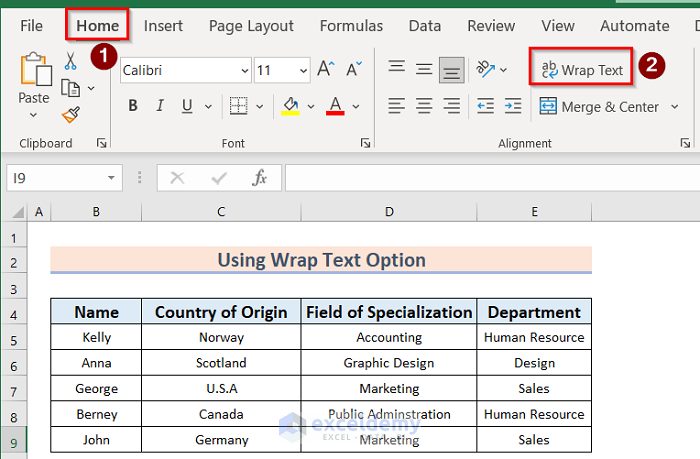Image resolution: width=700 pixels, height=459 pixels.
Task: Click the Decrease Indent icon
Action: pyautogui.click(x=486, y=105)
